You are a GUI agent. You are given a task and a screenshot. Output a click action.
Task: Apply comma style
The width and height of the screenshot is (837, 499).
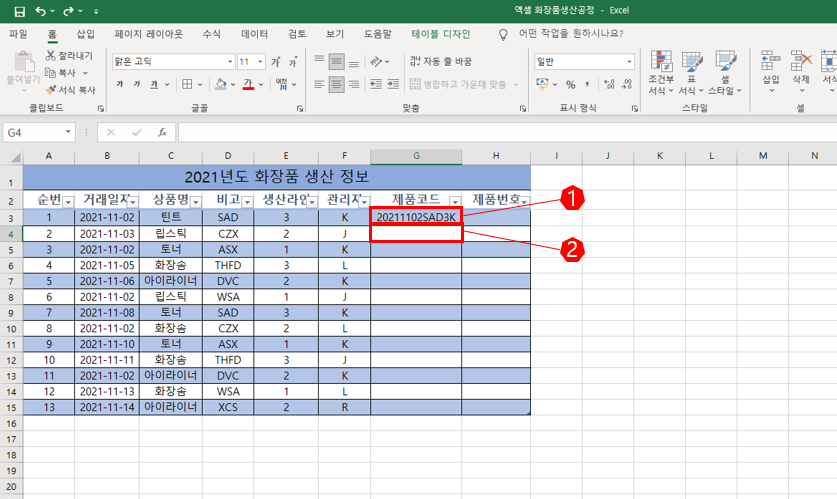(x=587, y=84)
